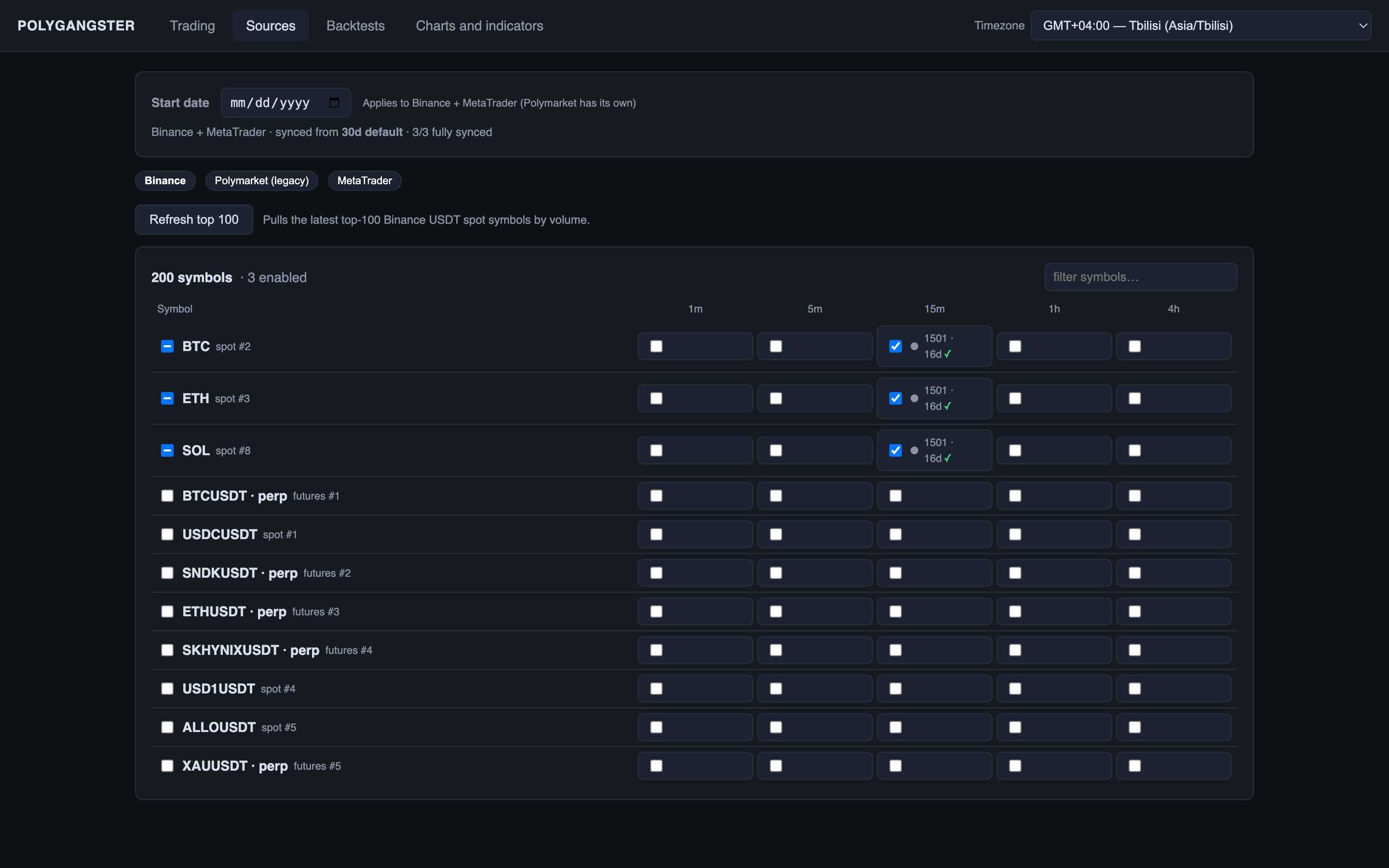Click the SKHYNIXUSDT · perp symbol name
Image resolution: width=1389 pixels, height=868 pixels.
251,650
